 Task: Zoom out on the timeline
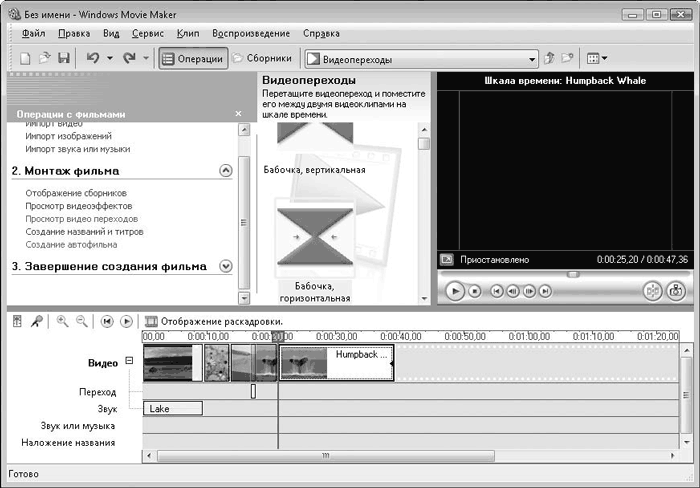pos(81,321)
